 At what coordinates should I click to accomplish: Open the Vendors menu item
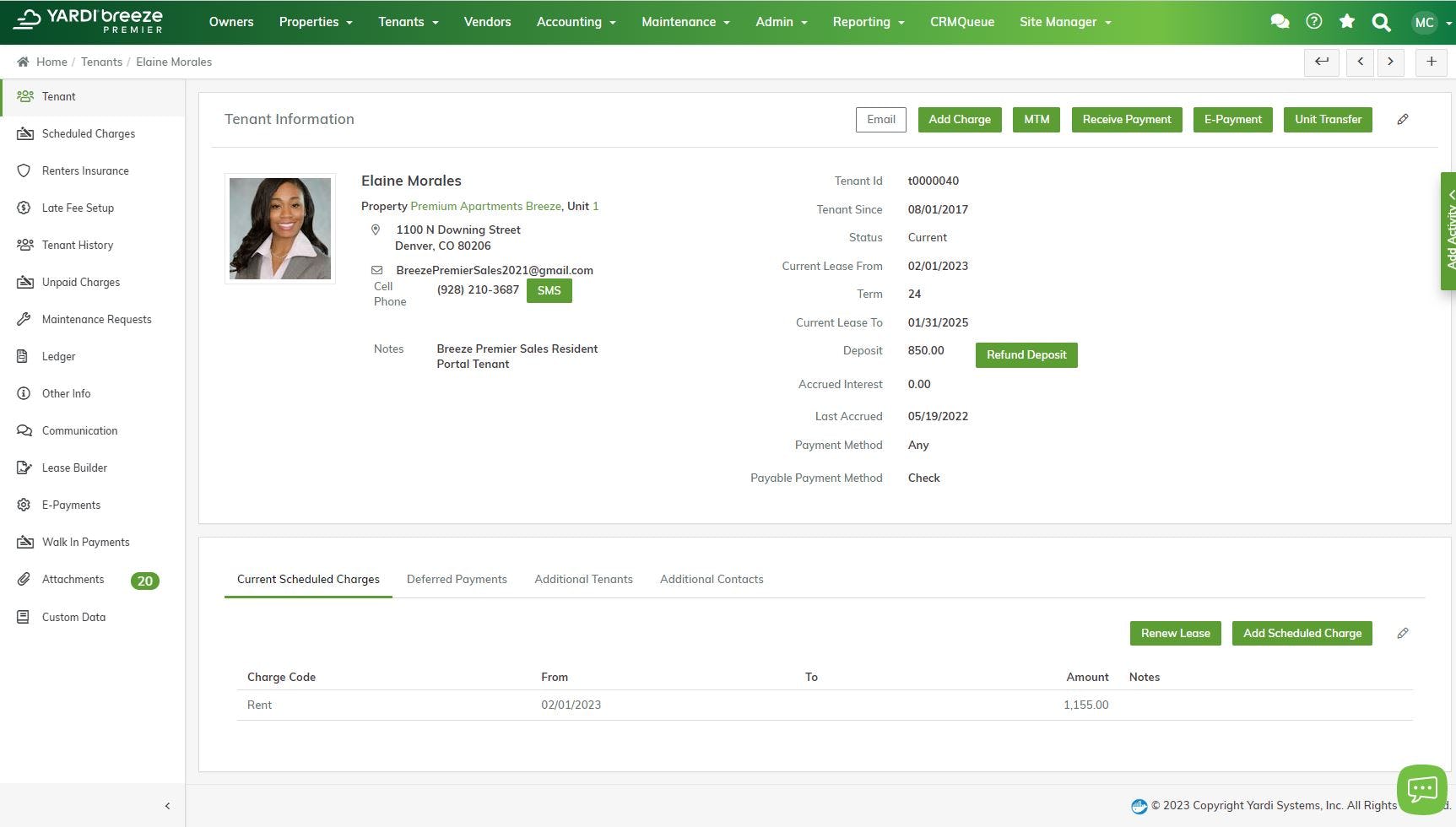[x=487, y=22]
